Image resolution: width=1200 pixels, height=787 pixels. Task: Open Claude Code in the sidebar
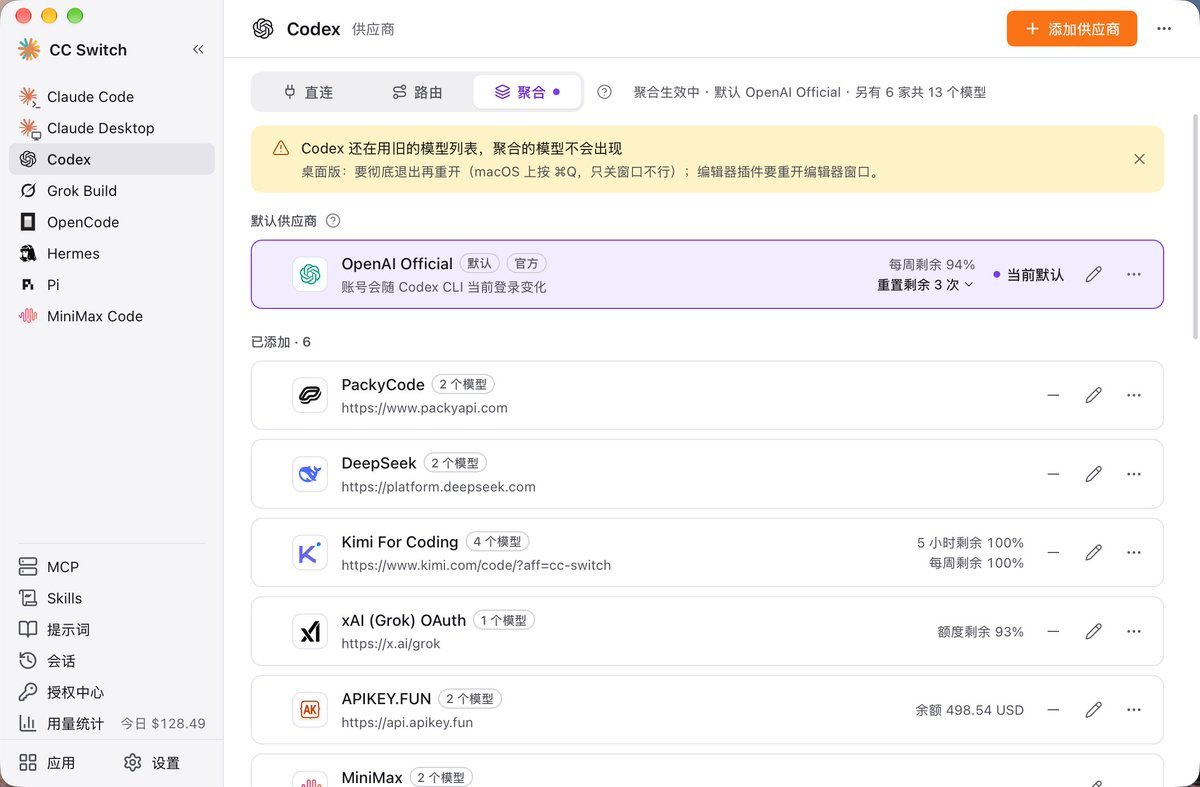112,97
